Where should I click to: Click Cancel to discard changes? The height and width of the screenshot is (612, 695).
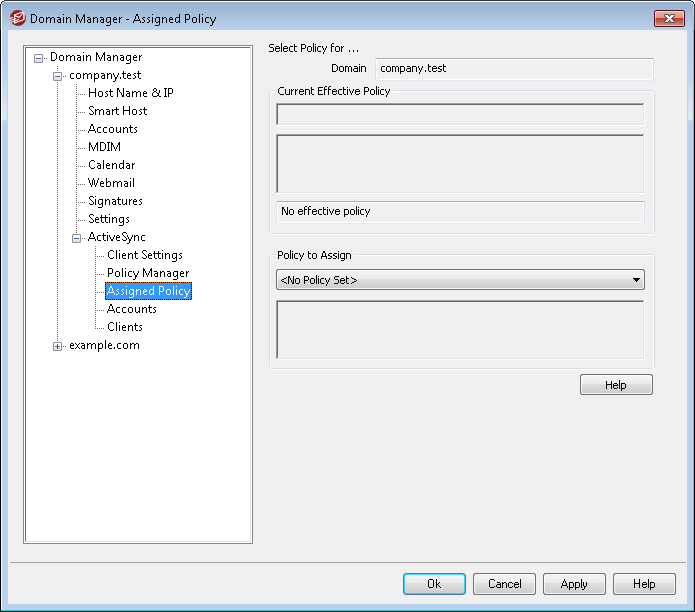pyautogui.click(x=504, y=584)
